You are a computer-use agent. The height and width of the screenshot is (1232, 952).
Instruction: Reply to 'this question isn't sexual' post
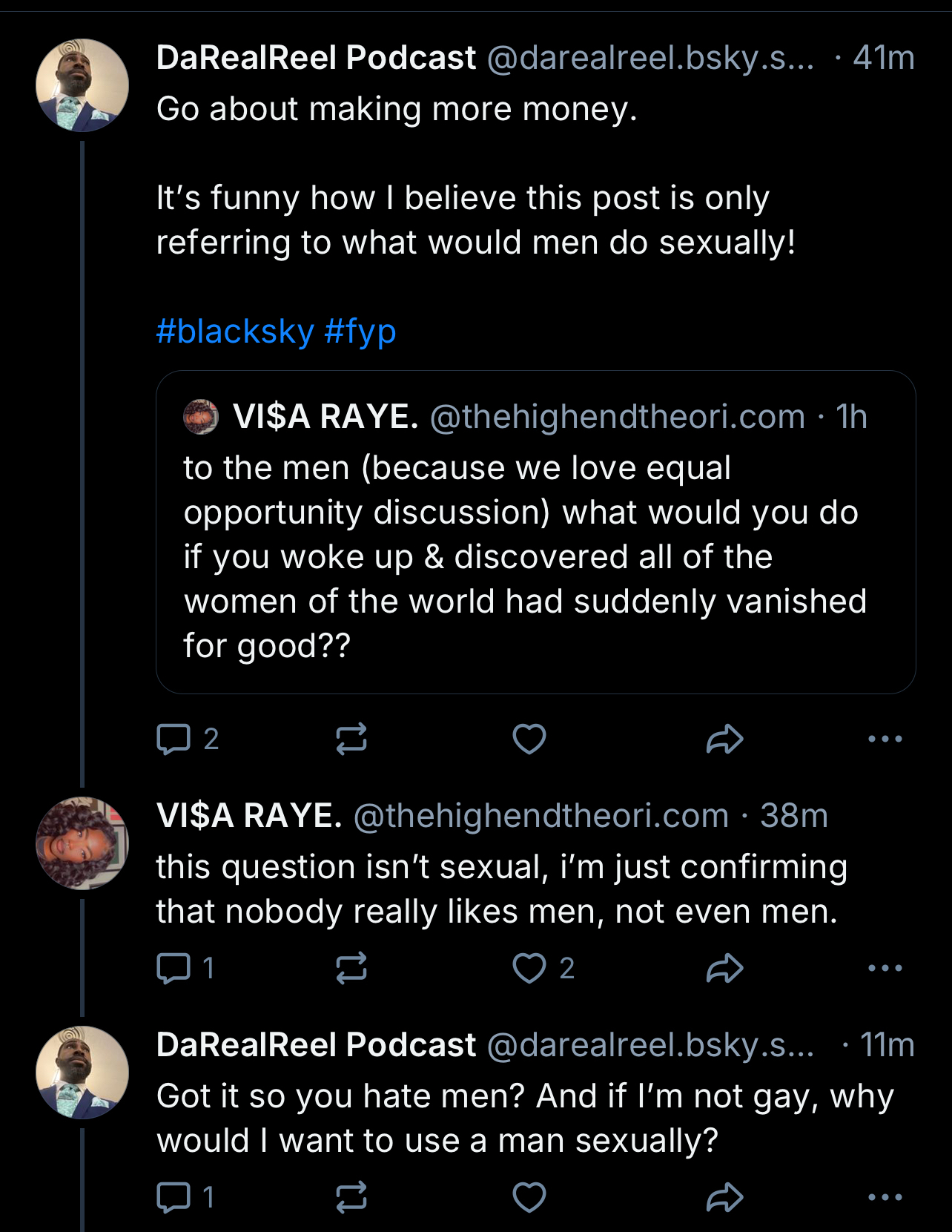(174, 968)
